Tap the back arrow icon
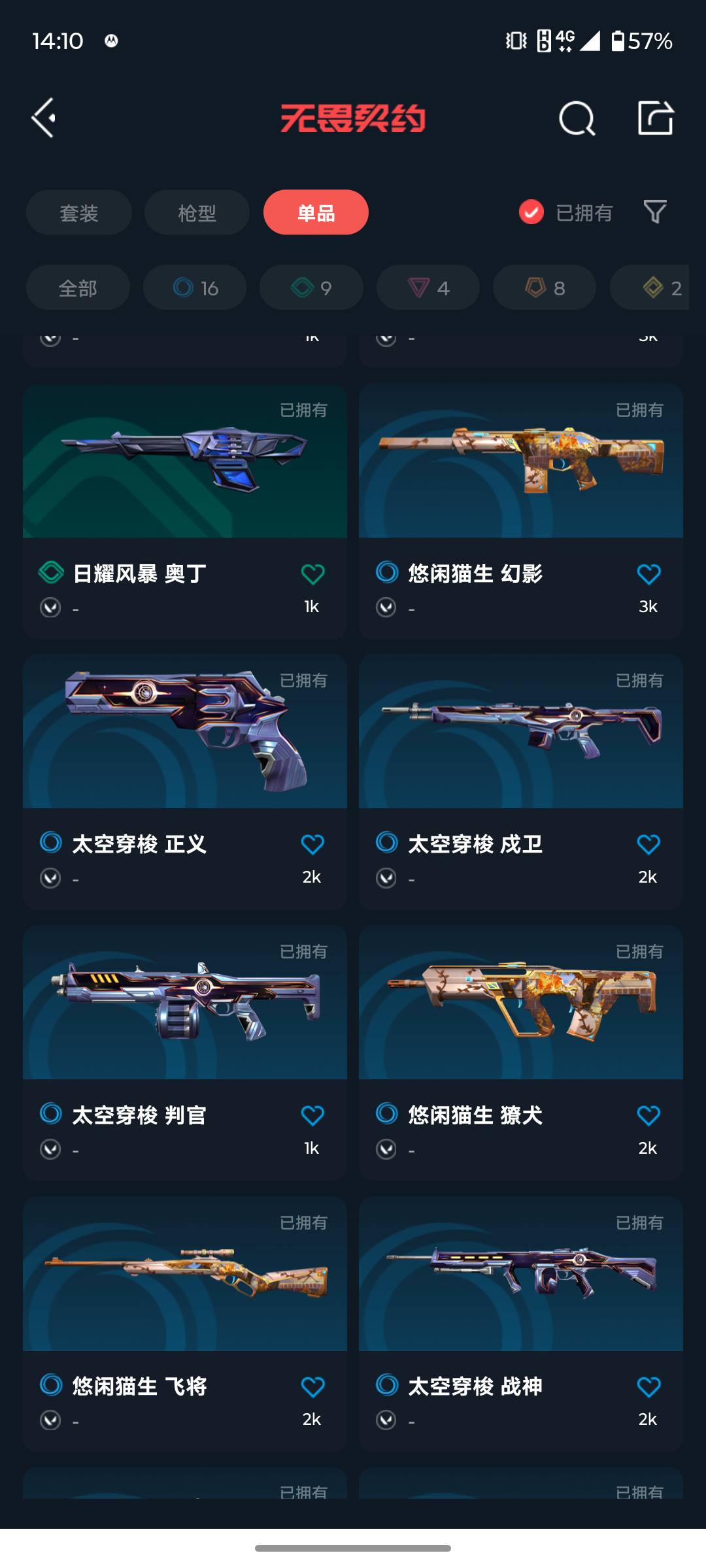 [44, 118]
